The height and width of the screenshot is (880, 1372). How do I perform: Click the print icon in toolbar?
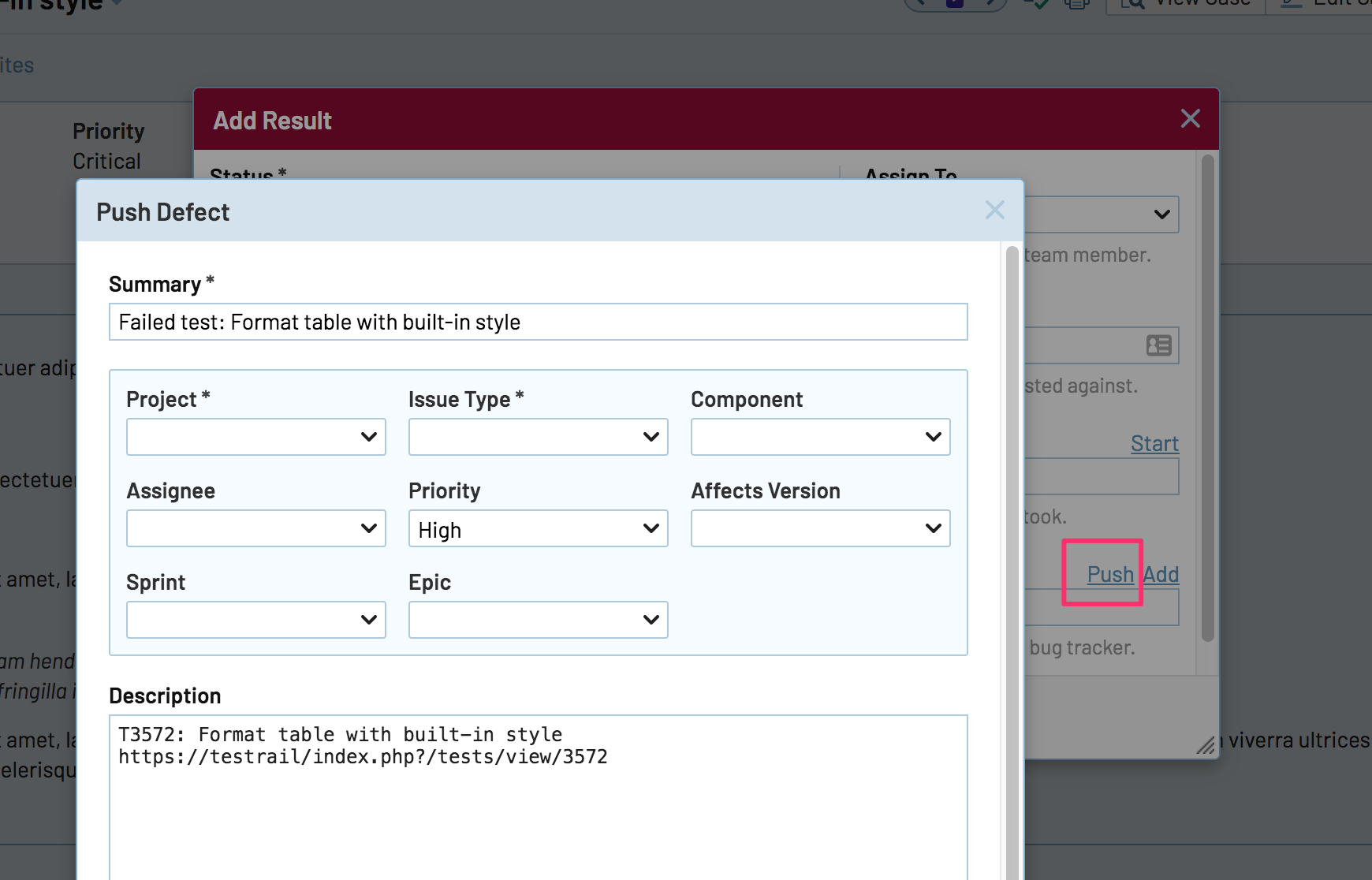click(x=1076, y=4)
